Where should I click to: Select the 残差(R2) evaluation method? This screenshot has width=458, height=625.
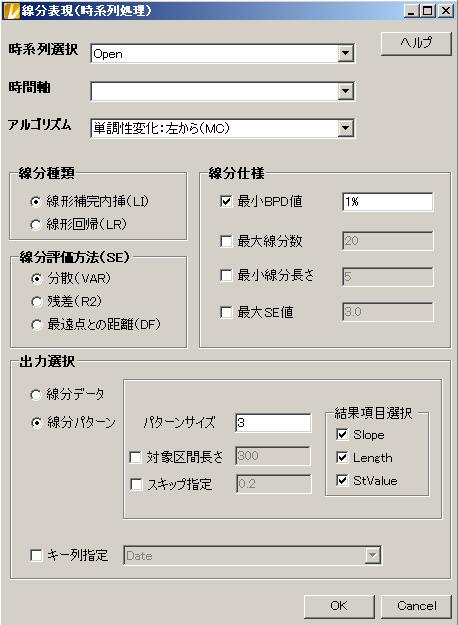point(36,302)
